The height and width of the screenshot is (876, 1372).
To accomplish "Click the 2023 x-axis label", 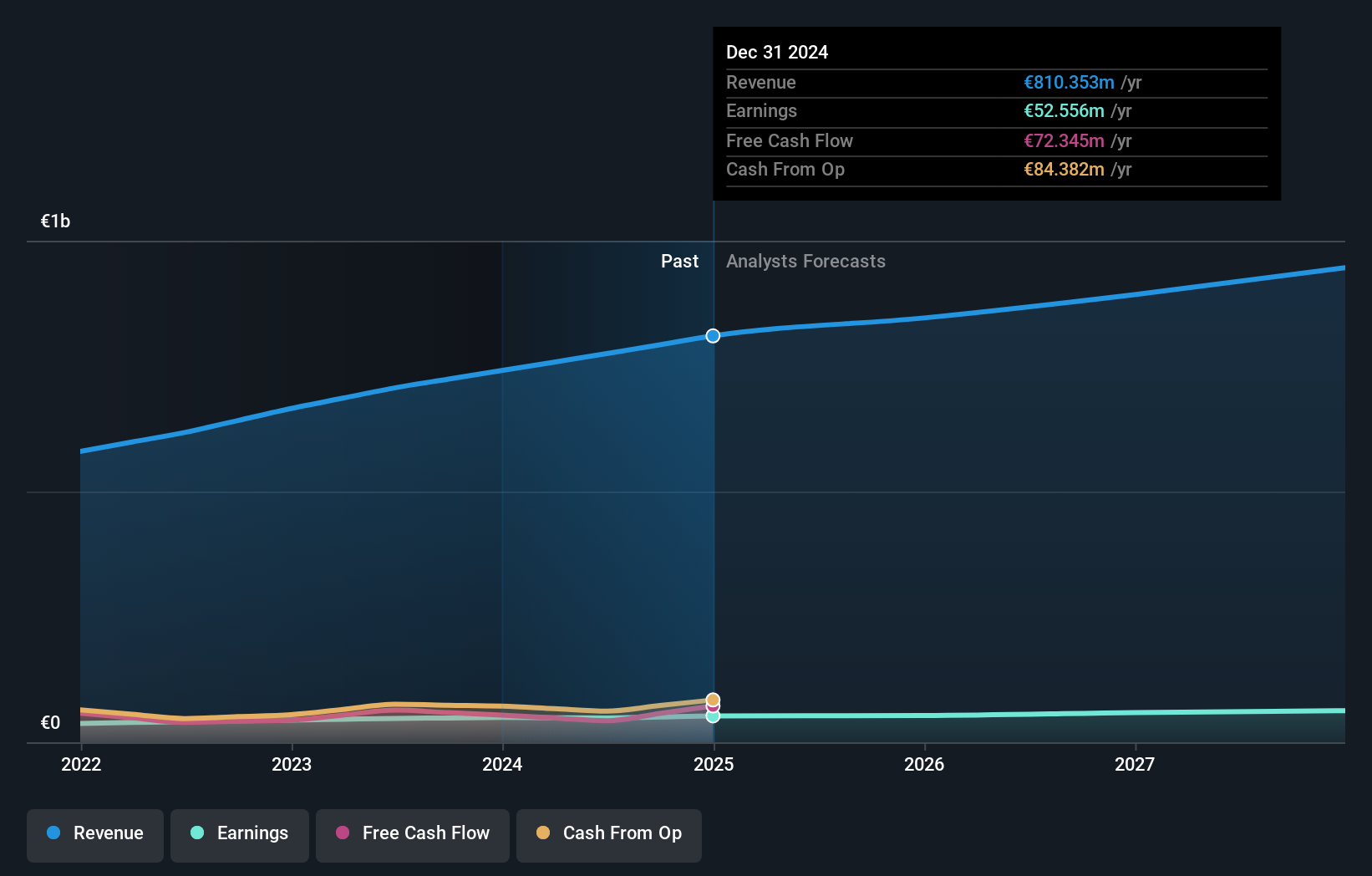I will tap(292, 764).
